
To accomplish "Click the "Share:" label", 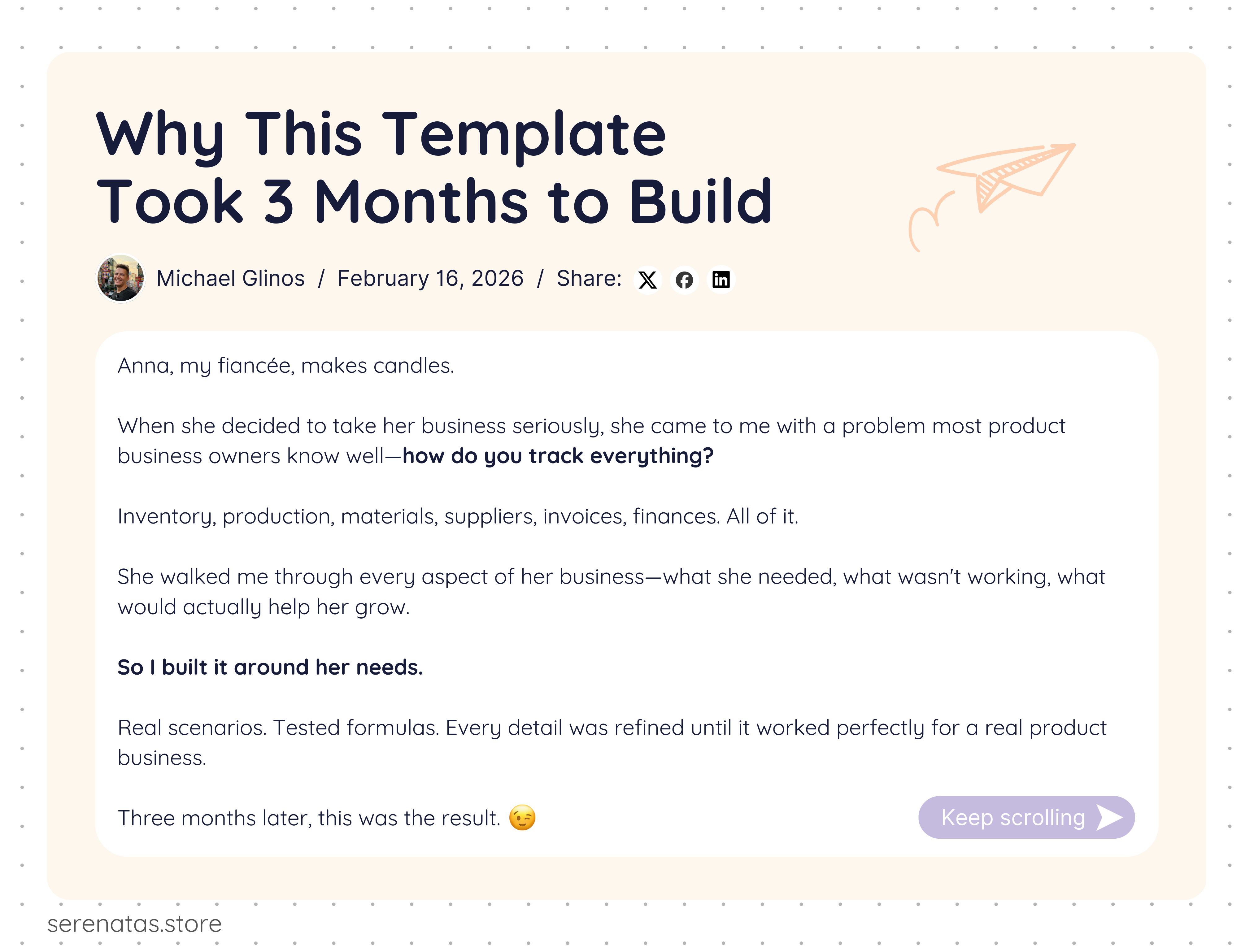I will (588, 278).
